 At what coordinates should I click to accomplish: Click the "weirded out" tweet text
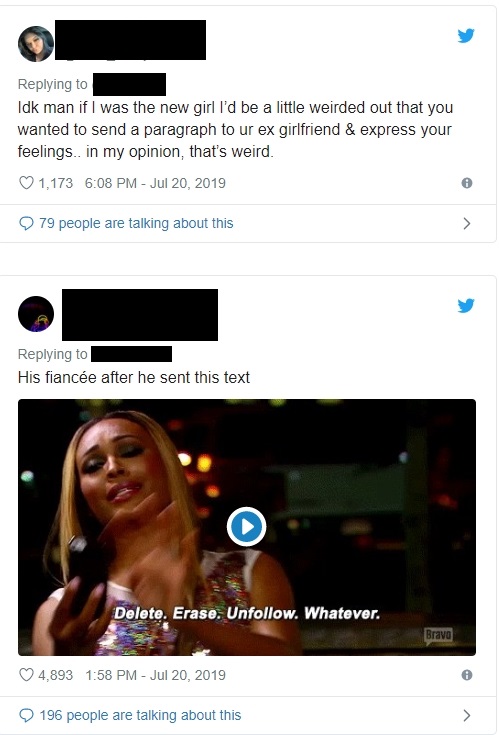pyautogui.click(x=235, y=129)
